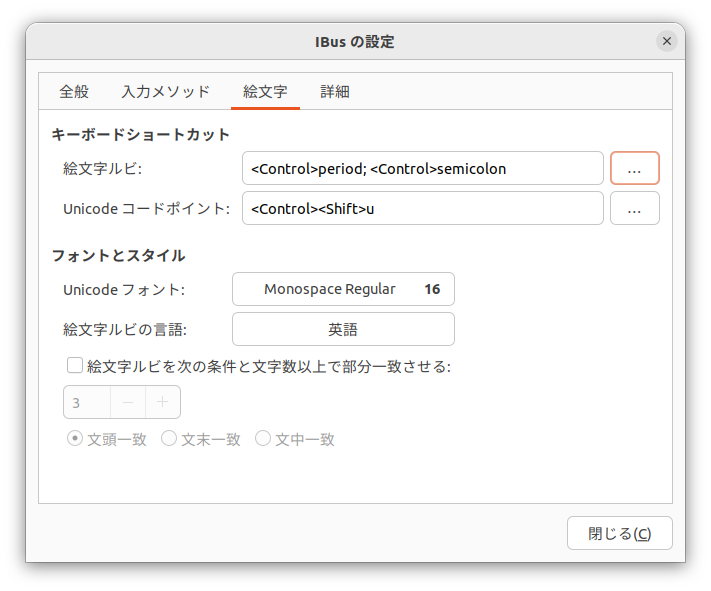The image size is (711, 591).
Task: Click the 絵文字ルビ: label
Action: coord(102,169)
